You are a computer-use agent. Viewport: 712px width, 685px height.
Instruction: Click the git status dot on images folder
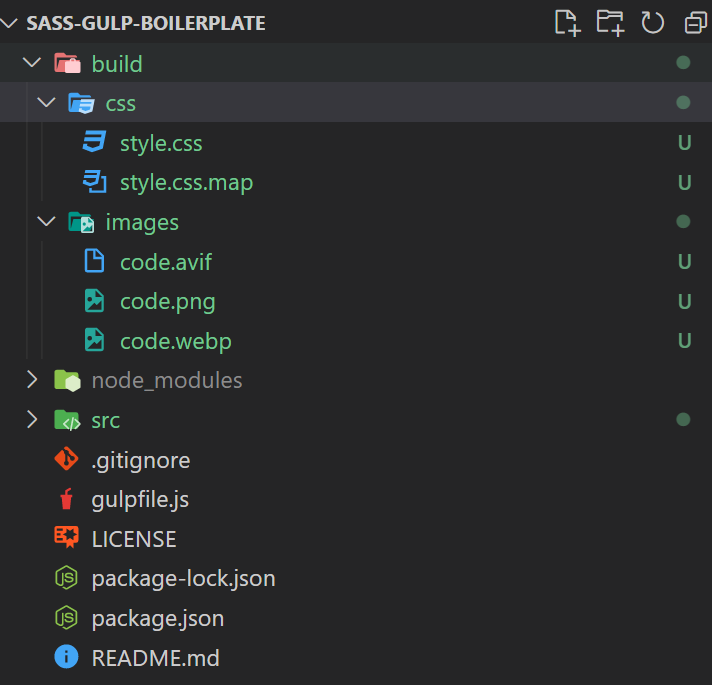(683, 222)
